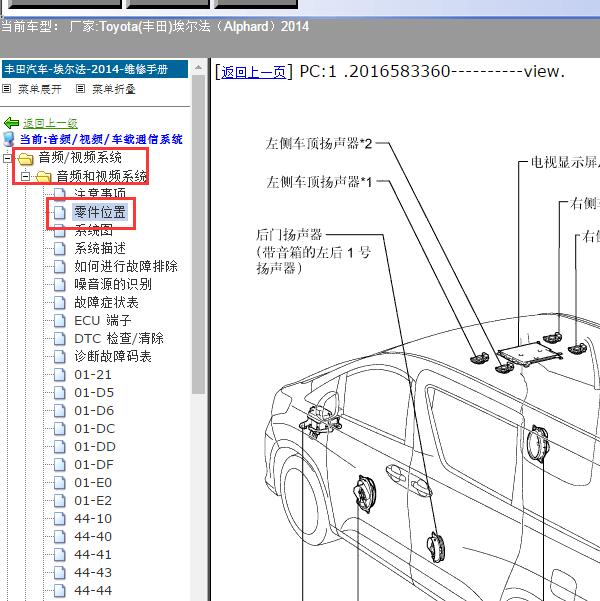Open the 故障症状表 page
The image size is (600, 601).
click(106, 302)
